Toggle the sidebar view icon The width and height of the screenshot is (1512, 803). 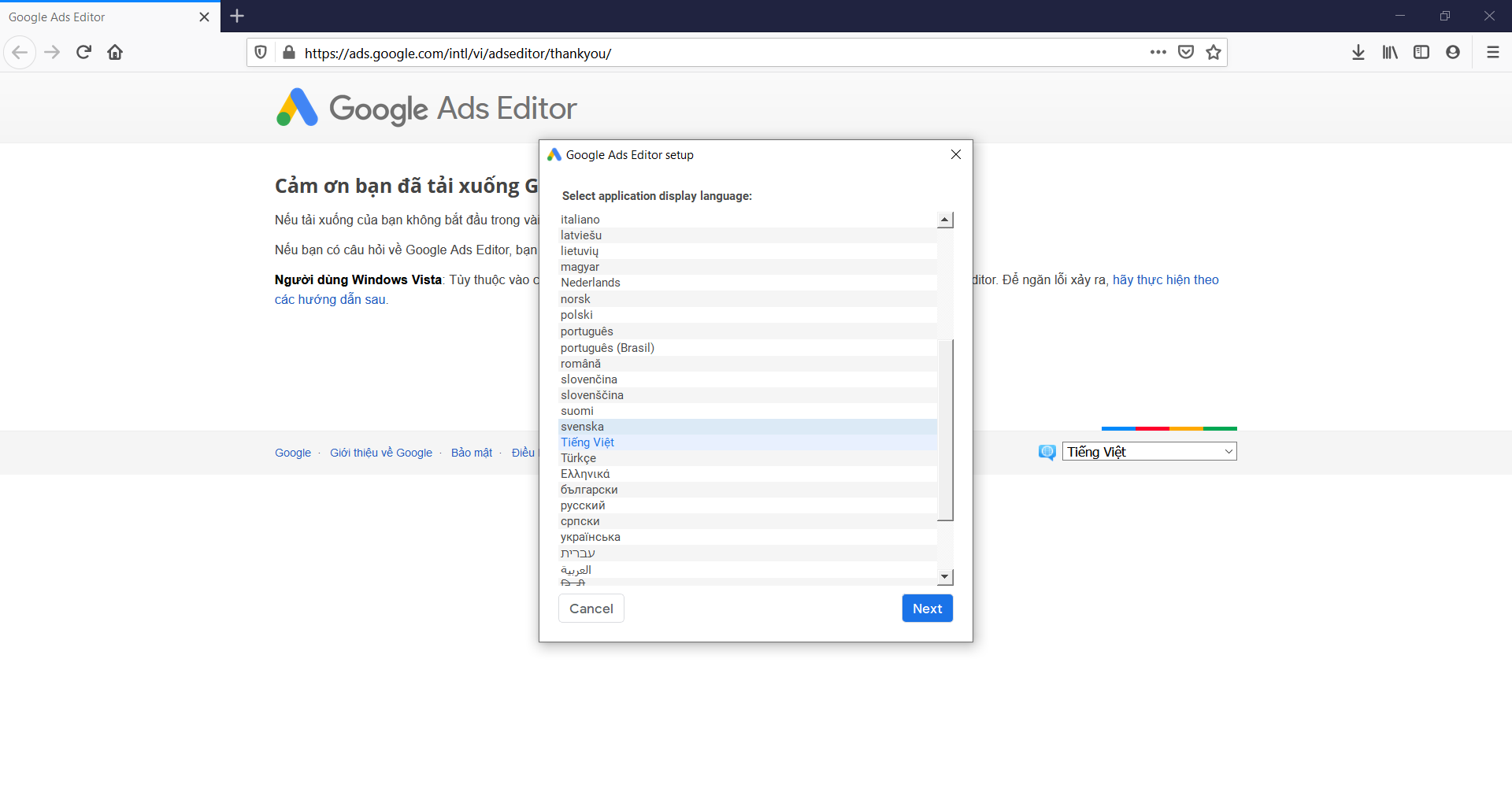pos(1421,53)
